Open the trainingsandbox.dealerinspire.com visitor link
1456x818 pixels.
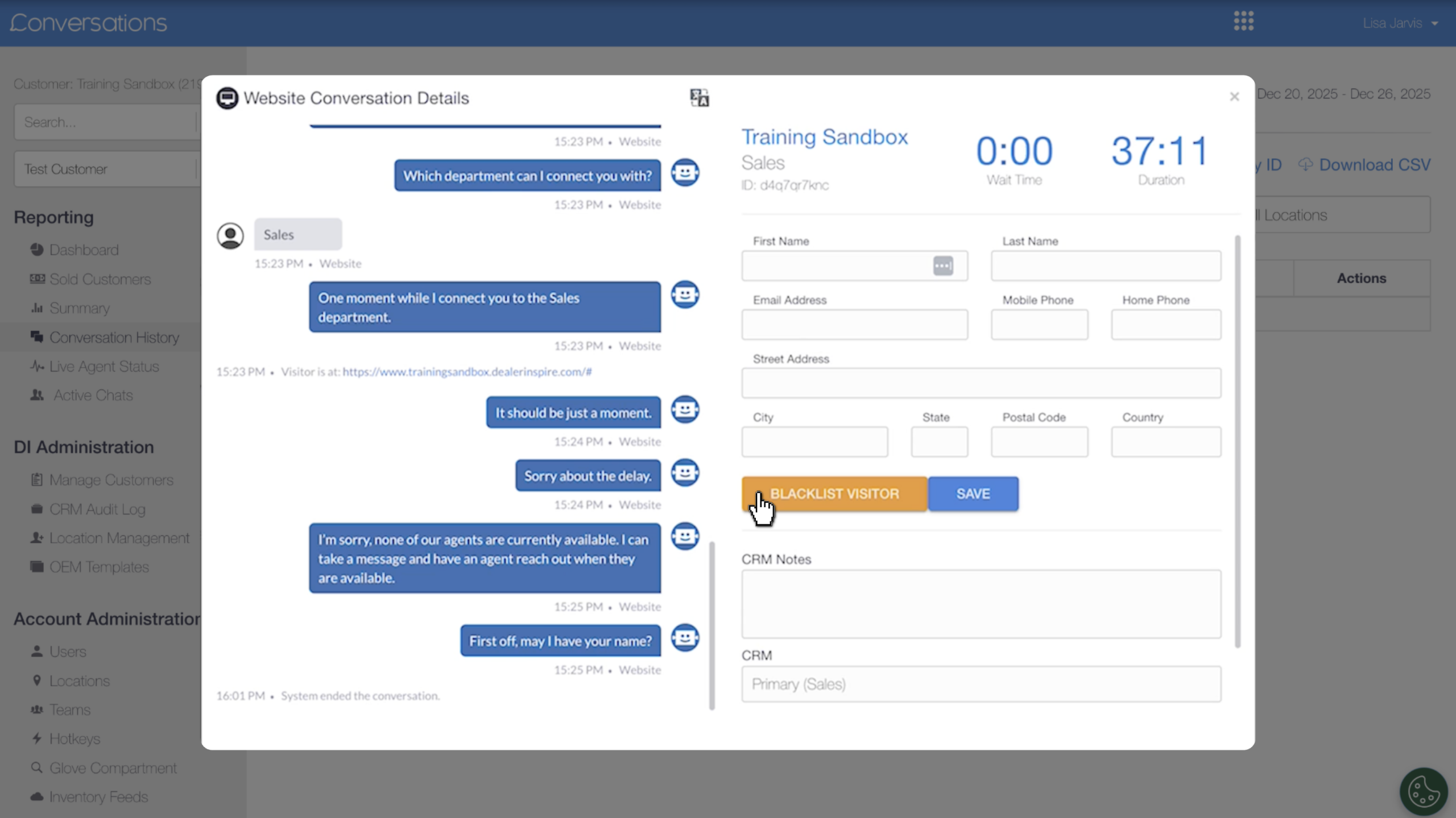coord(467,371)
